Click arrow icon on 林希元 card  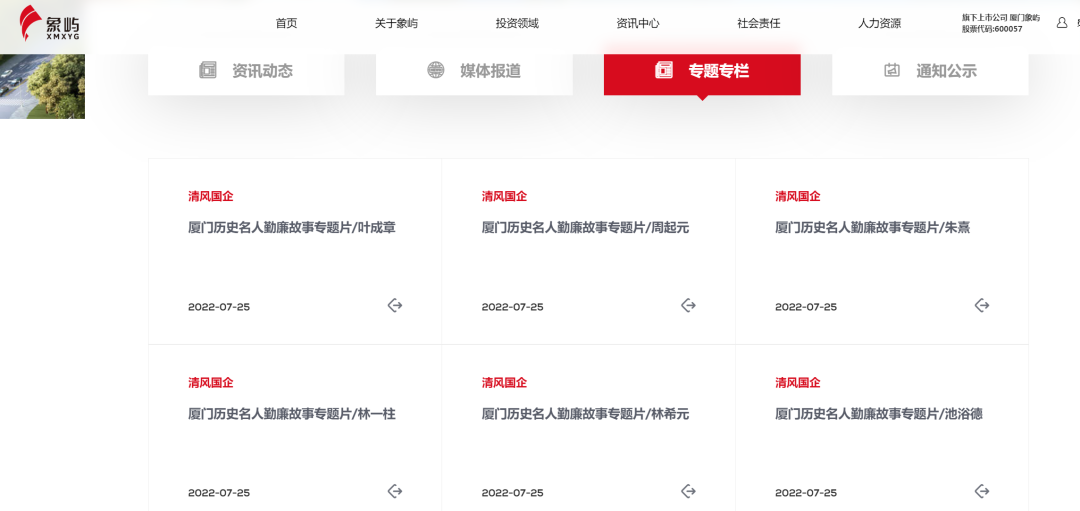click(x=688, y=491)
